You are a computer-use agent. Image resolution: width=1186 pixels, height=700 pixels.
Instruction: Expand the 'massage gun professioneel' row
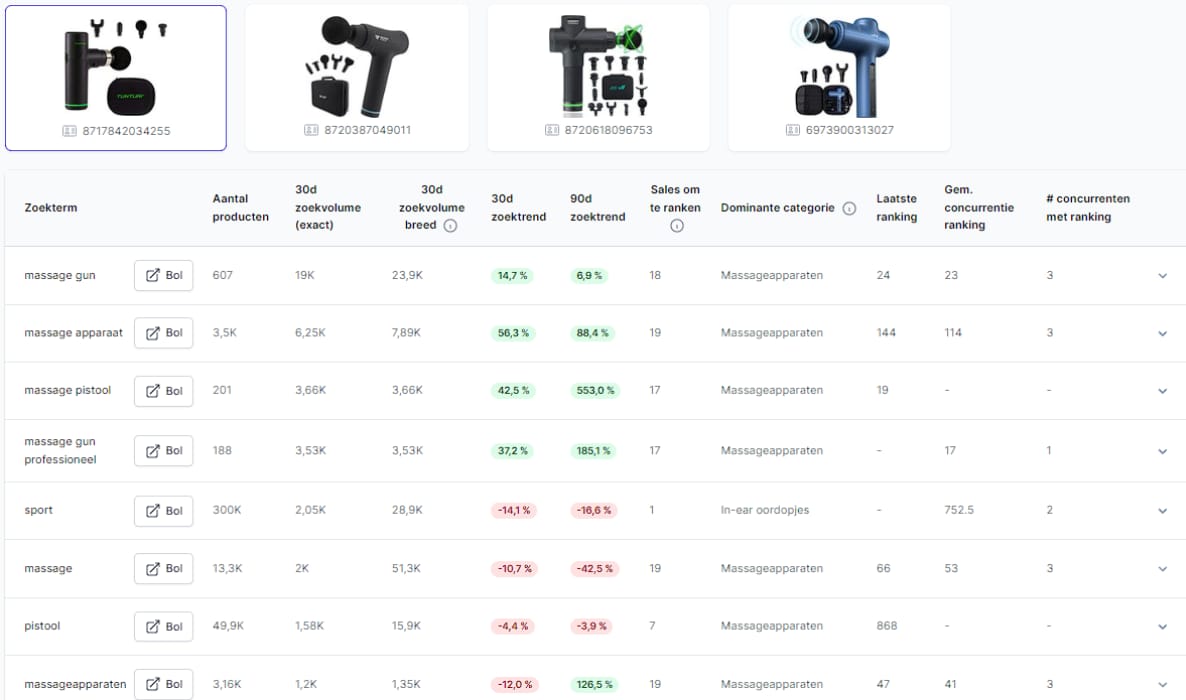(x=1162, y=452)
